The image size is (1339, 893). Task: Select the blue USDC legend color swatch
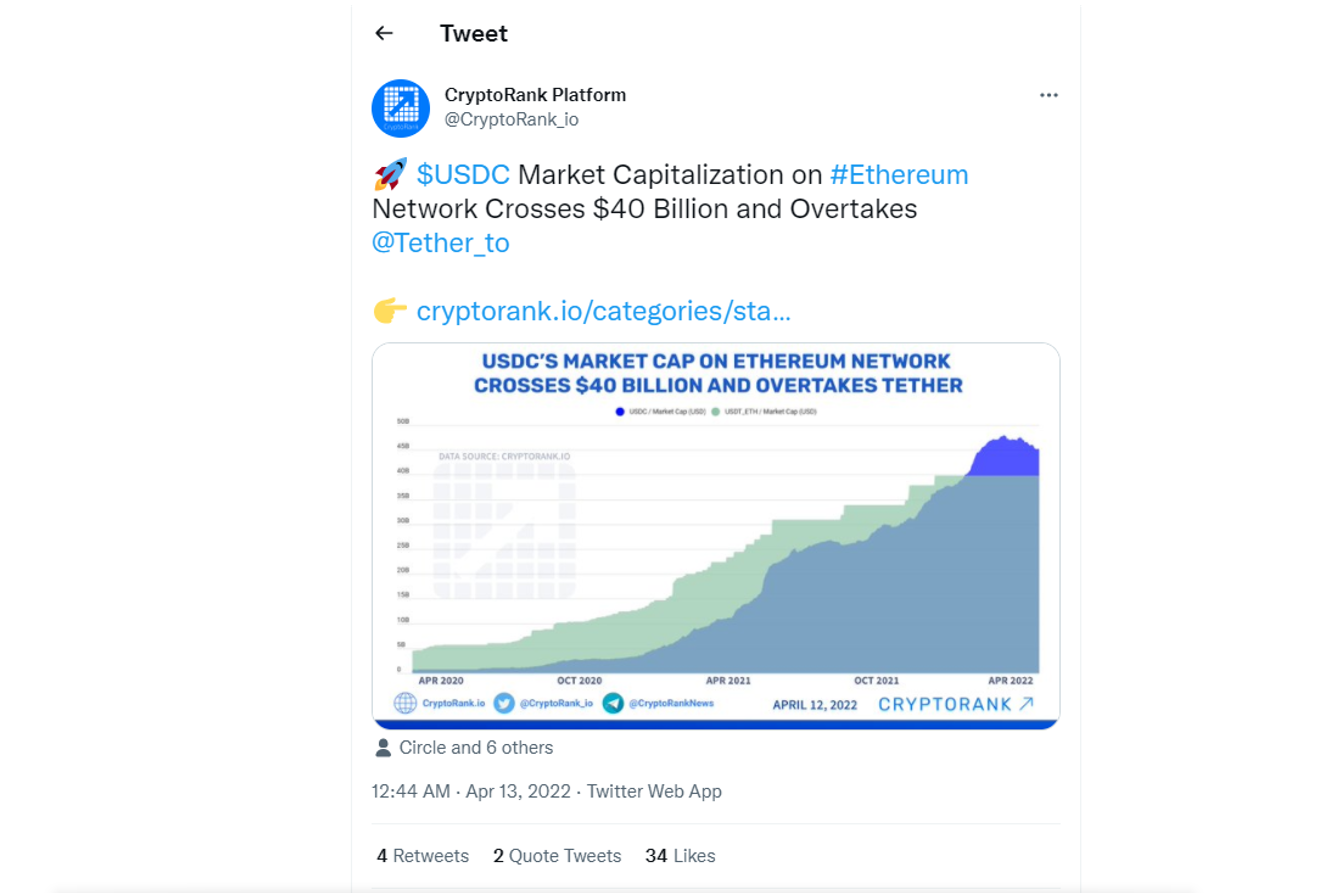[620, 412]
